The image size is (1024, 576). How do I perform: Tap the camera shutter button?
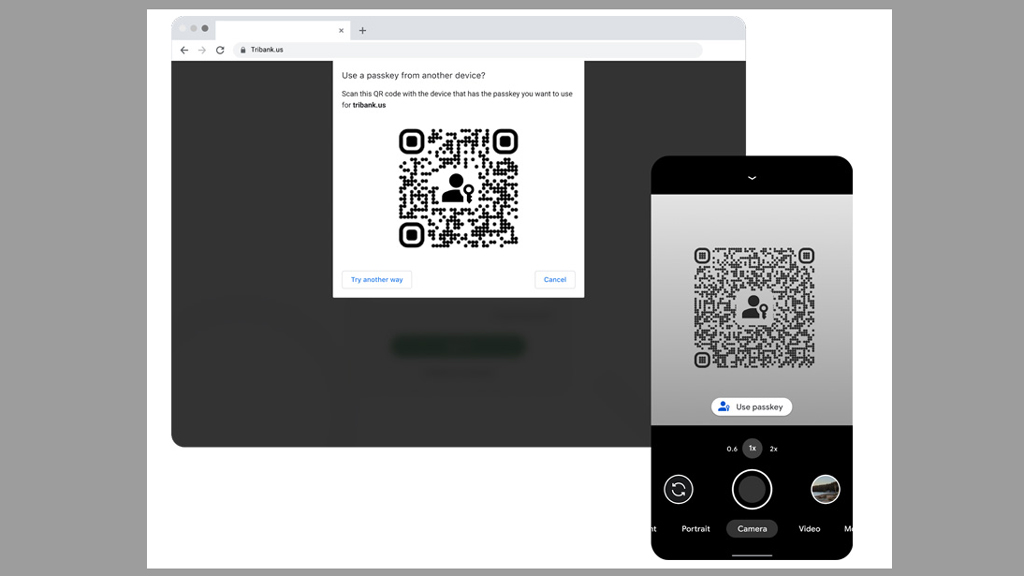(752, 489)
